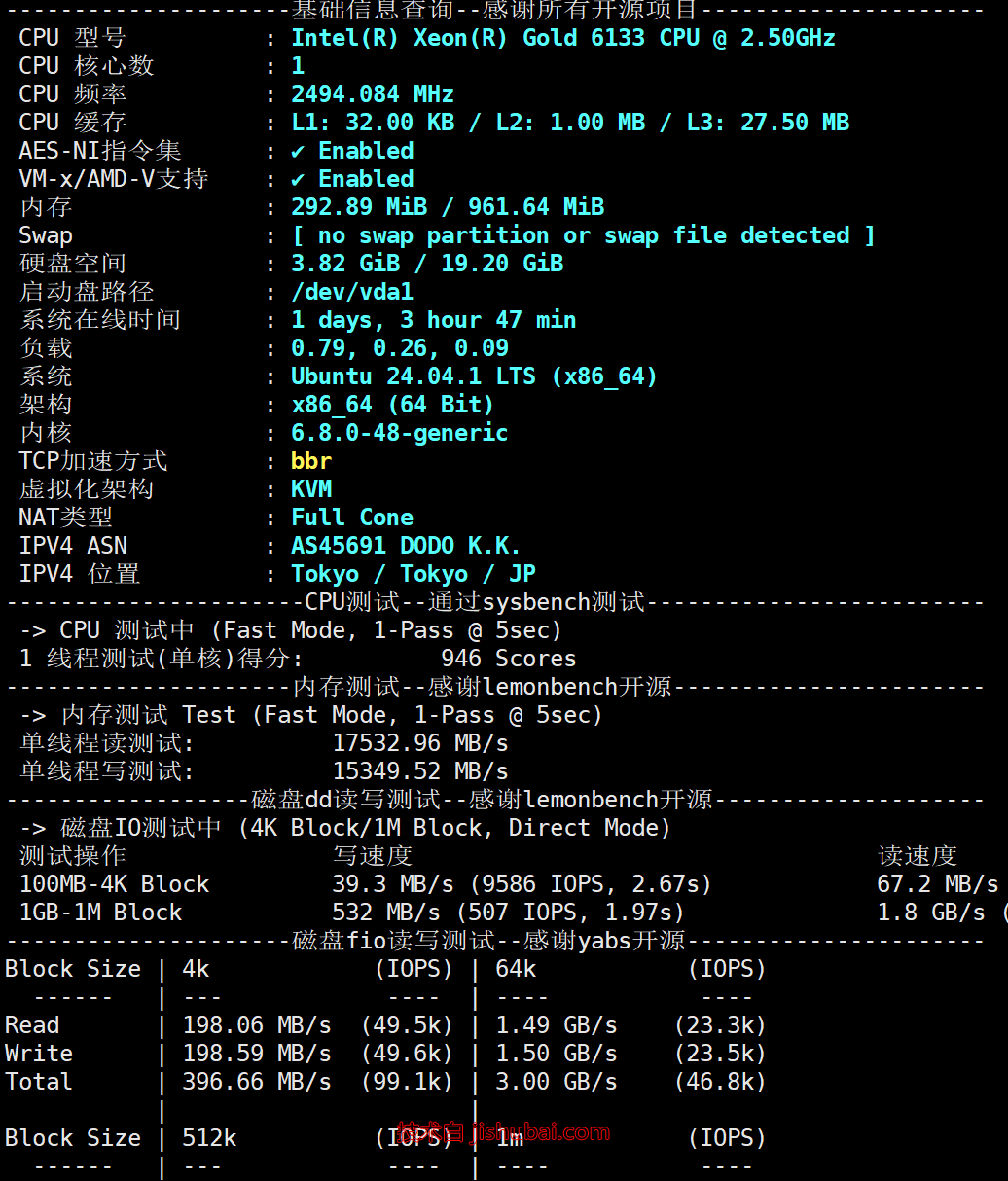The width and height of the screenshot is (1008, 1181).
Task: Click the /dev/vda1 boot disk path
Action: point(352,292)
